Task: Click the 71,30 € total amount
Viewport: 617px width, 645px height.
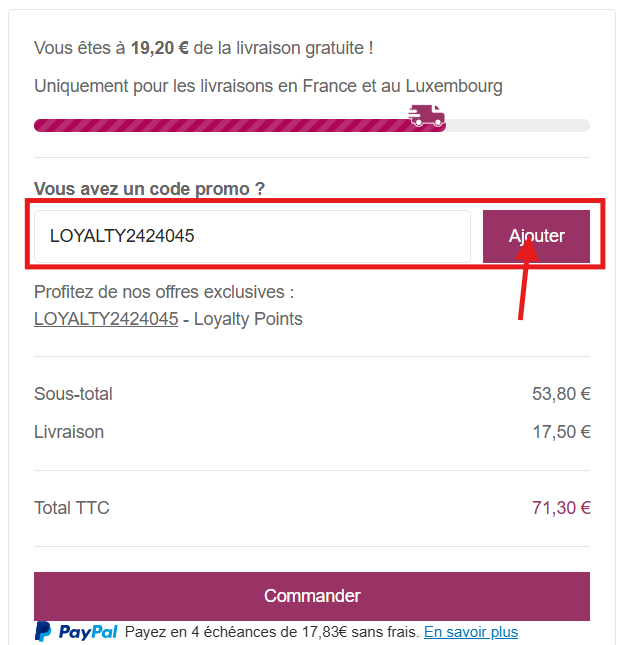Action: tap(561, 508)
